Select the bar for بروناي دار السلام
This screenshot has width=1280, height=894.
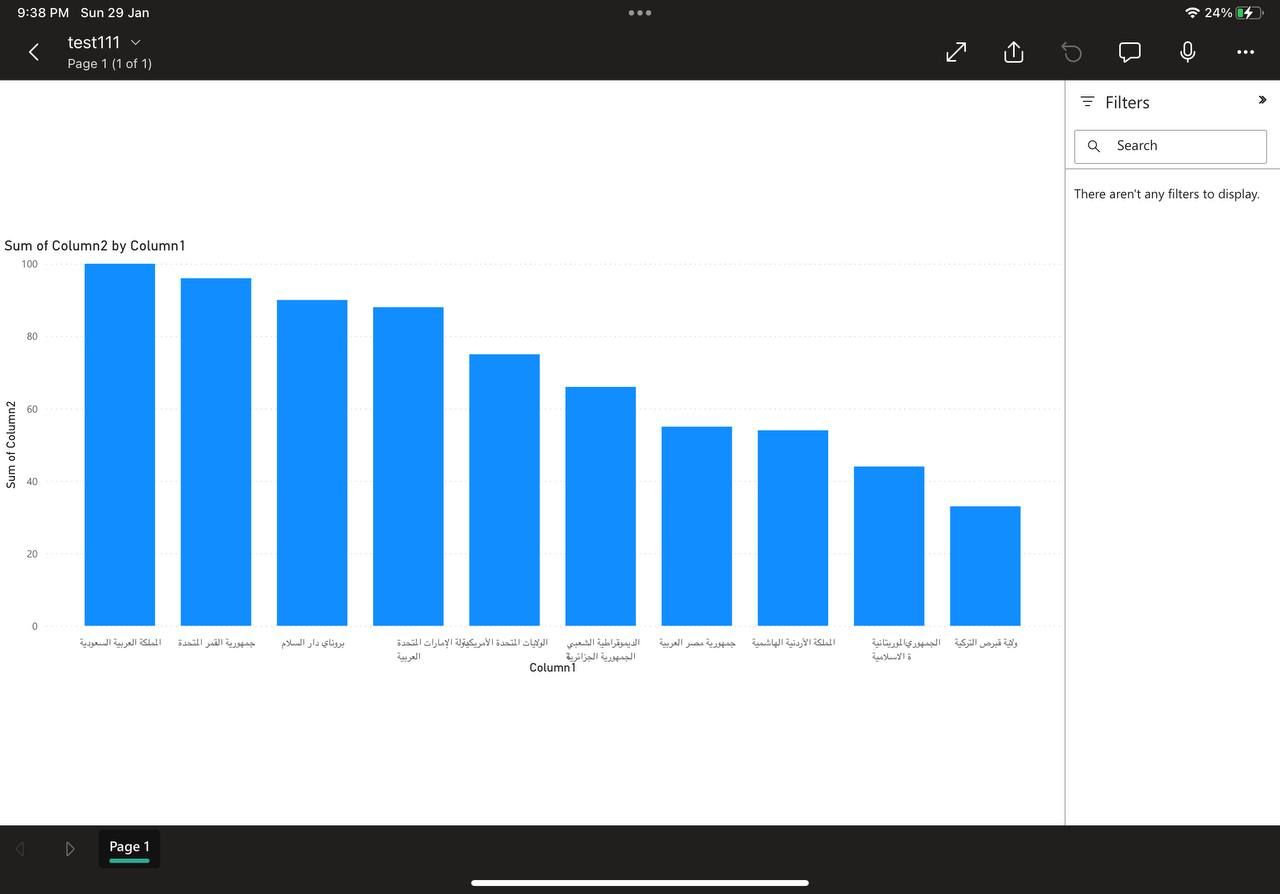pos(312,463)
